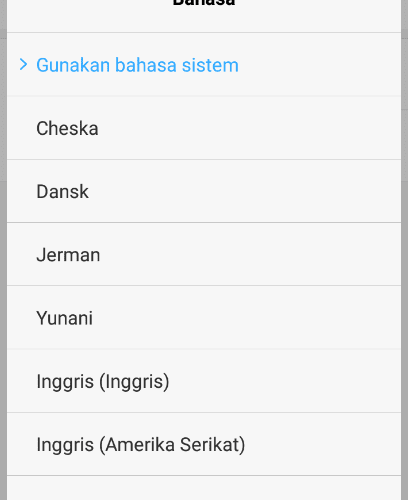The image size is (408, 500).
Task: Click the highlighted blue system language text
Action: (138, 65)
